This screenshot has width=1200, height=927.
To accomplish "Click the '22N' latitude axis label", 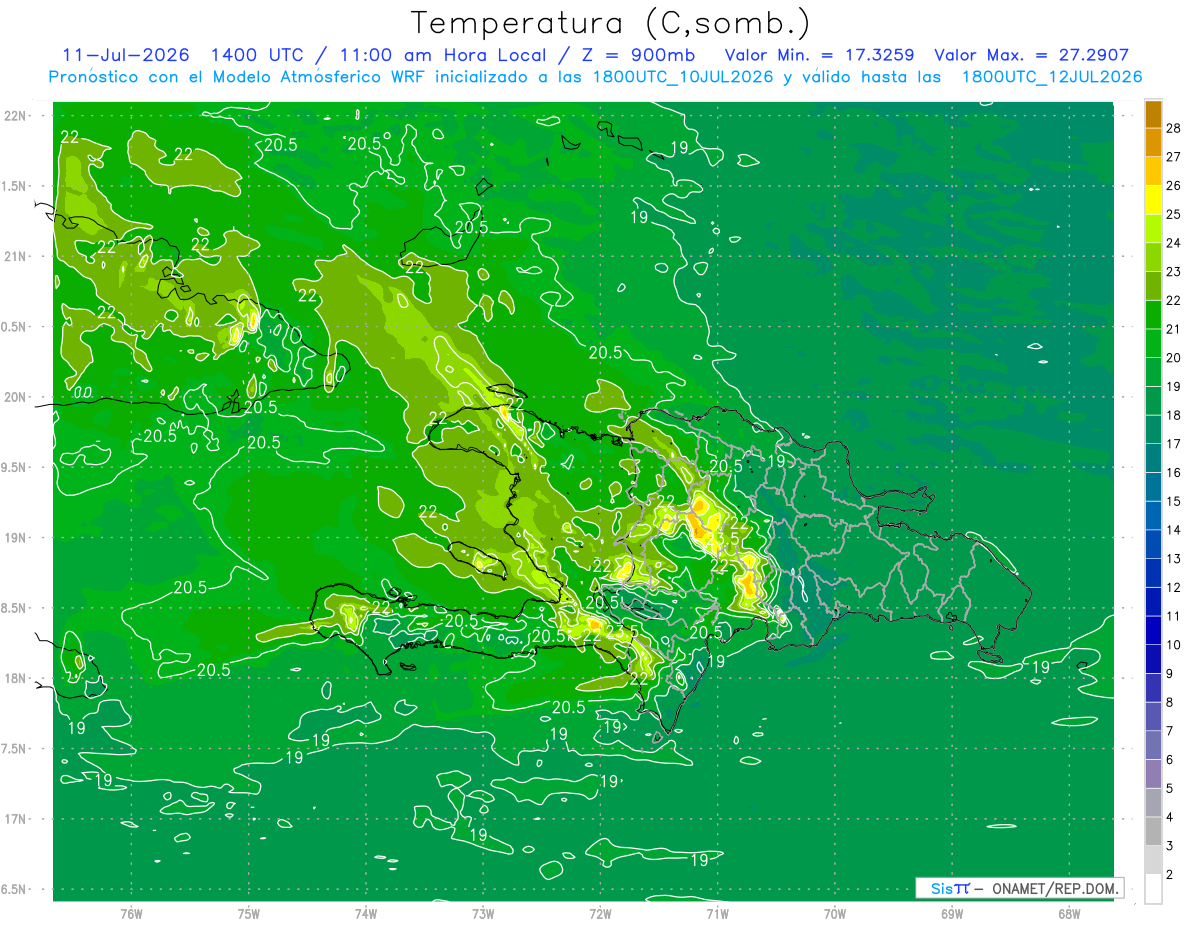I will [16, 116].
